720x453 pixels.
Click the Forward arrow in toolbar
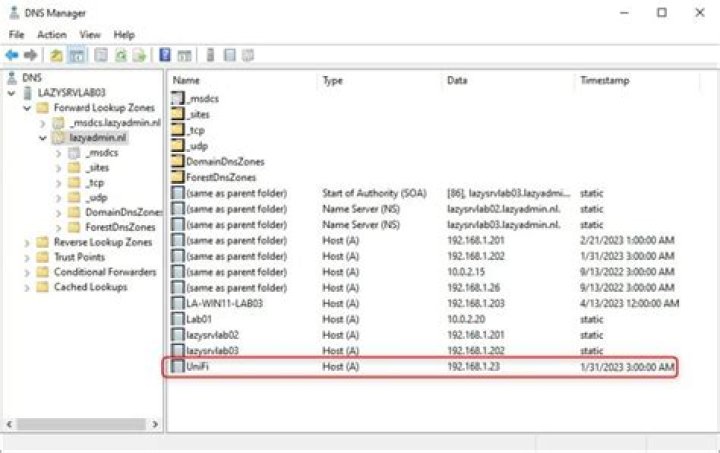[31, 55]
